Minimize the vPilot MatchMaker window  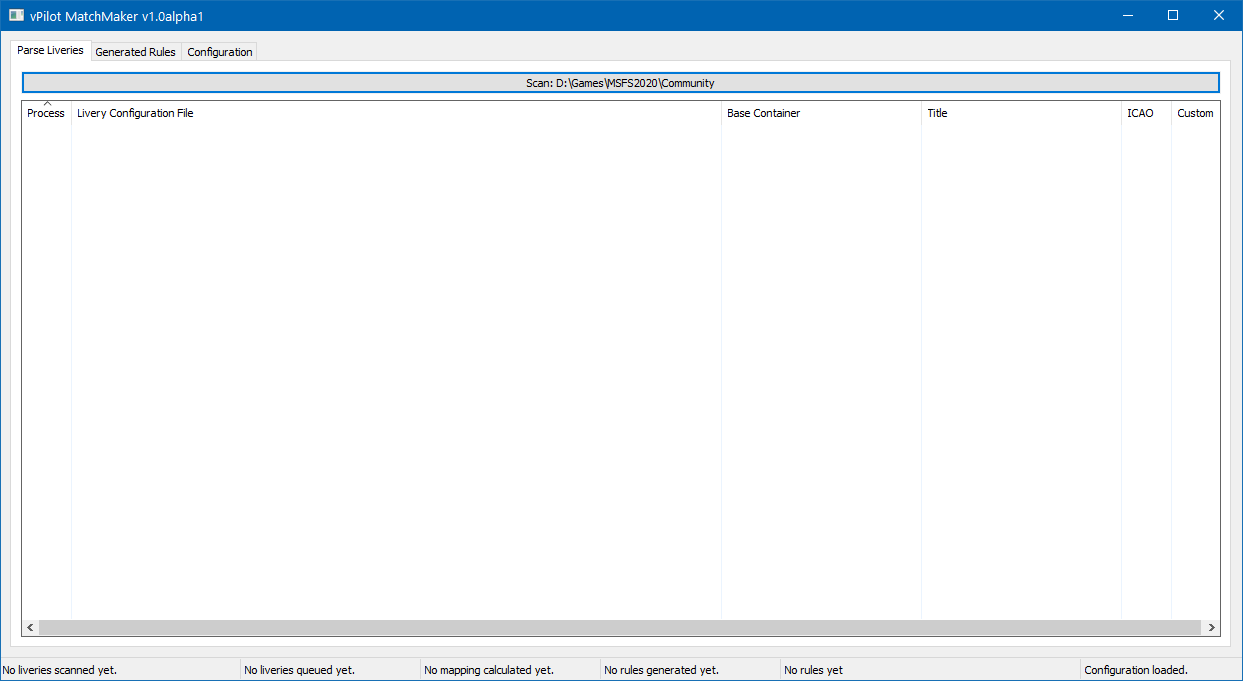(1127, 16)
